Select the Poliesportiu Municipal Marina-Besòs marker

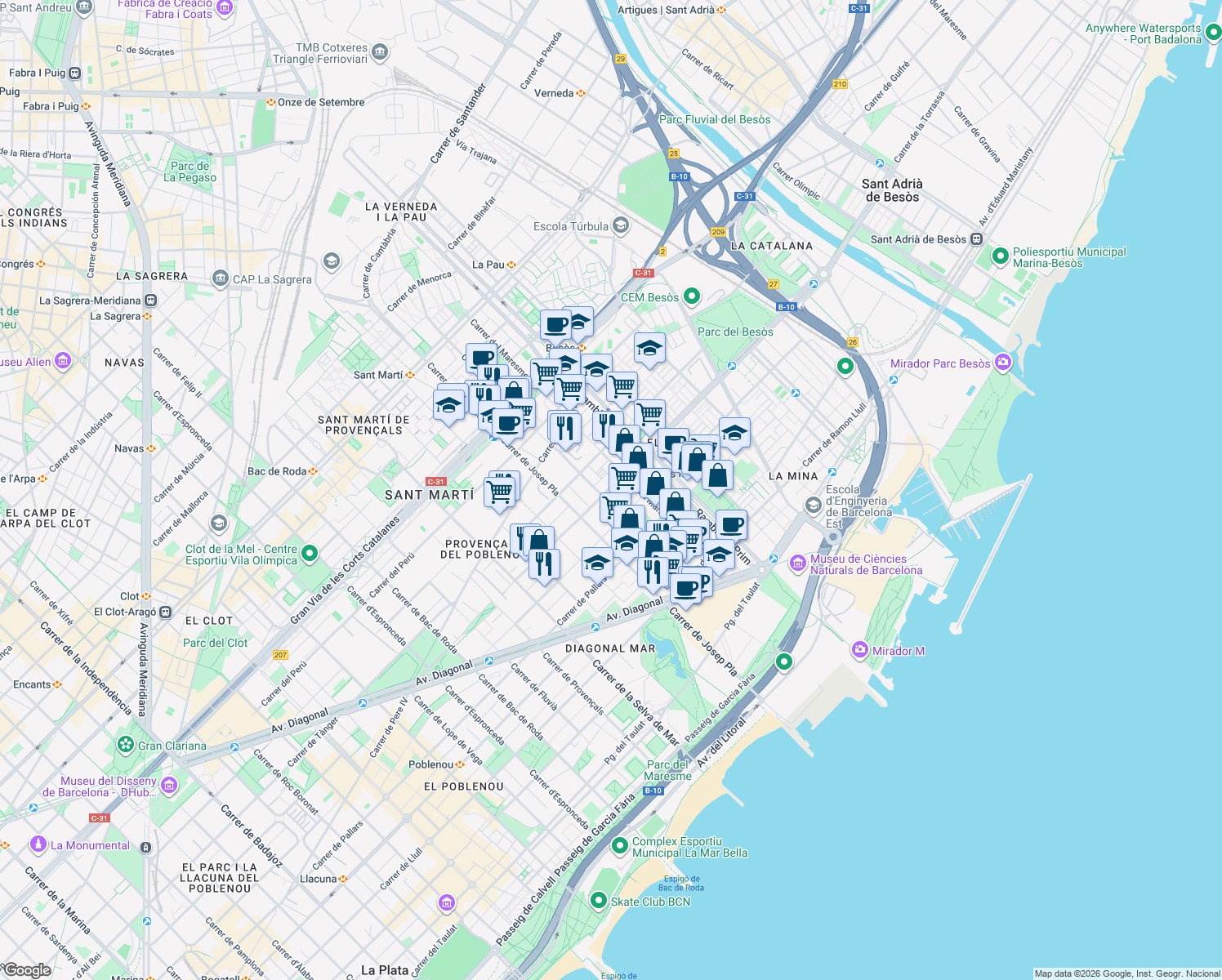(1000, 257)
